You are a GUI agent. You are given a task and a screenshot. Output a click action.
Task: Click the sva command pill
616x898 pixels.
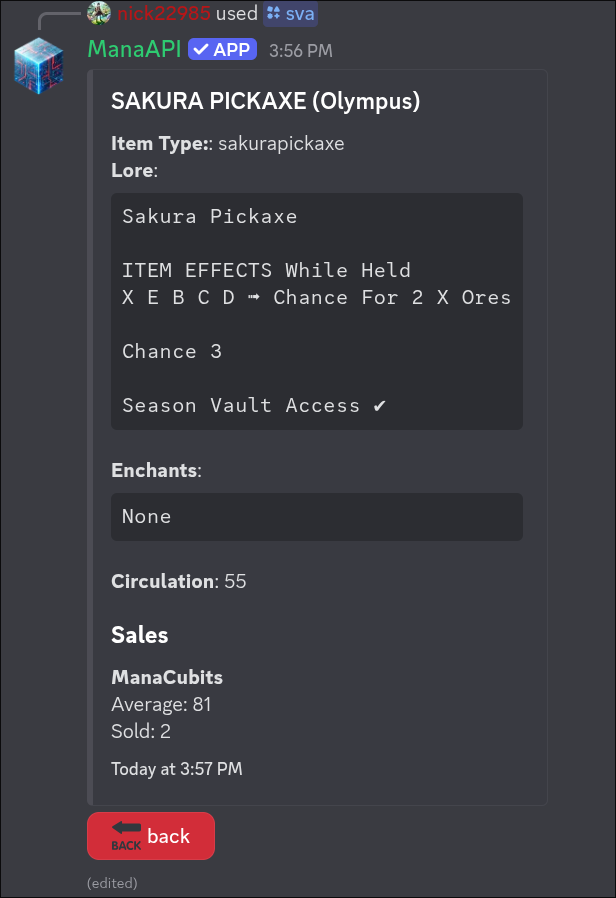click(x=292, y=14)
